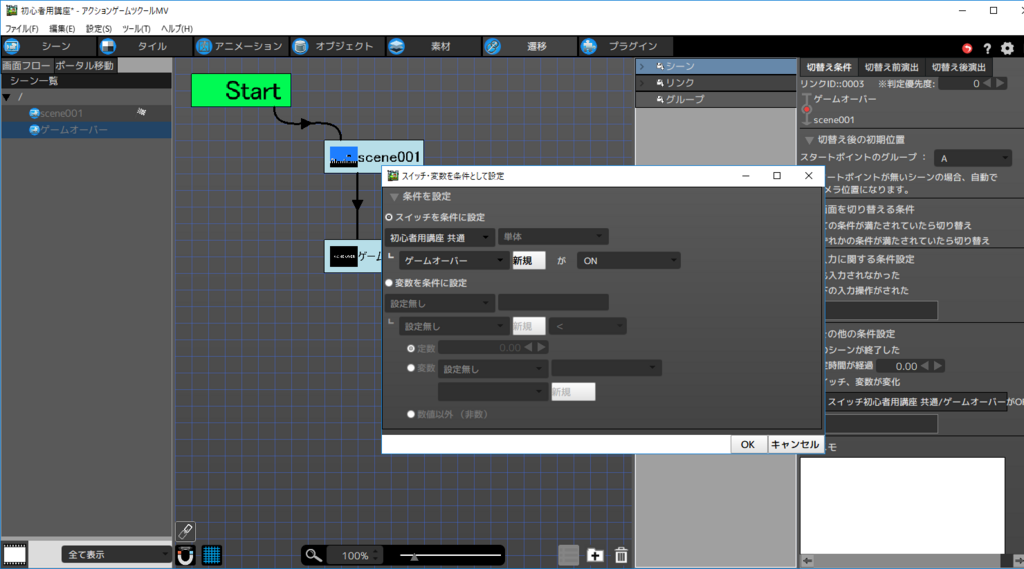
Task: Increase the 判定優先度 value with right arrow
Action: (1000, 83)
